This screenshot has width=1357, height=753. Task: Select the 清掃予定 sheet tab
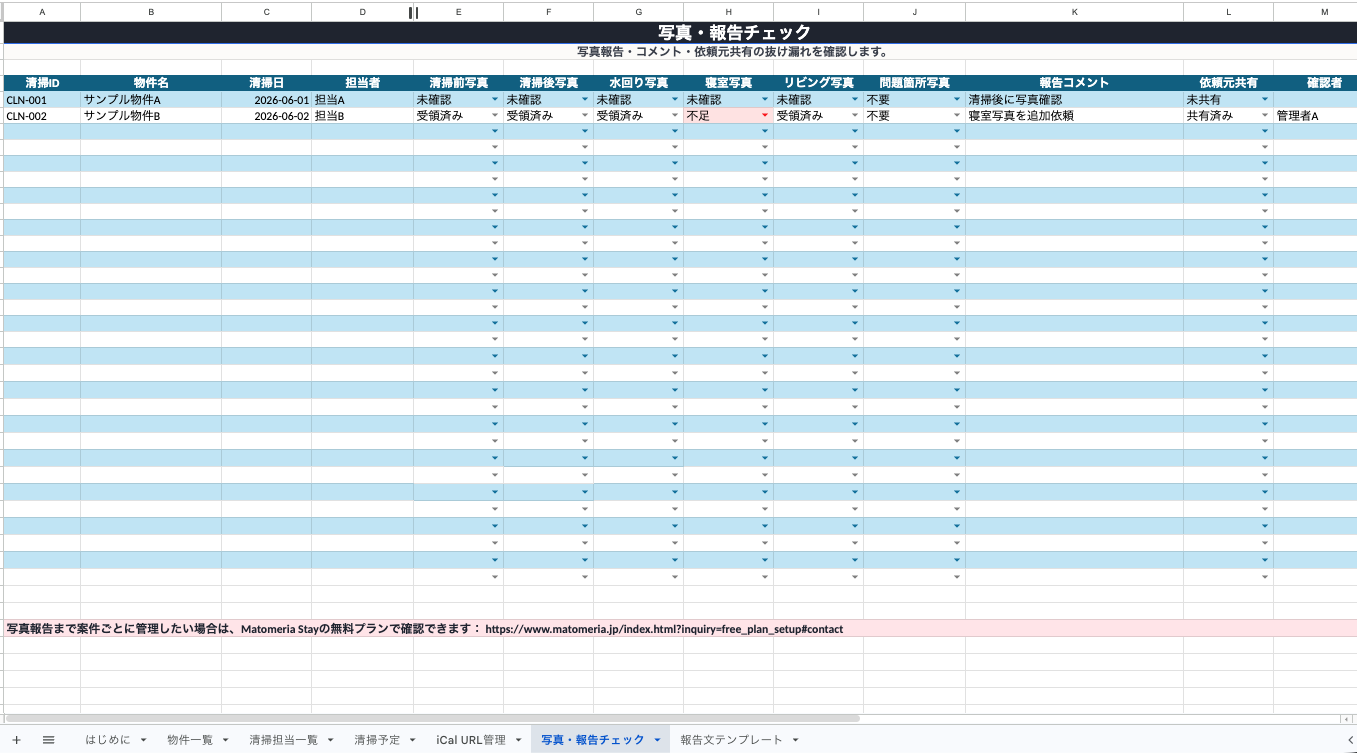377,740
